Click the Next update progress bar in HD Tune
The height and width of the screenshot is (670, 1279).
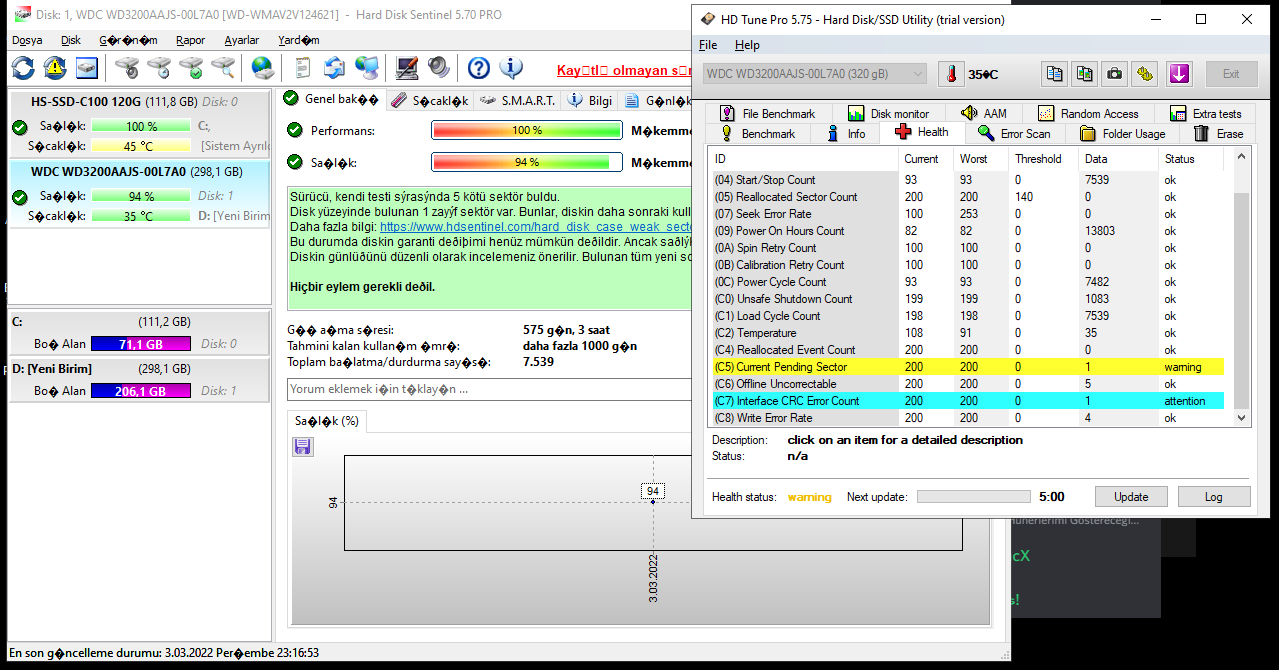click(973, 497)
